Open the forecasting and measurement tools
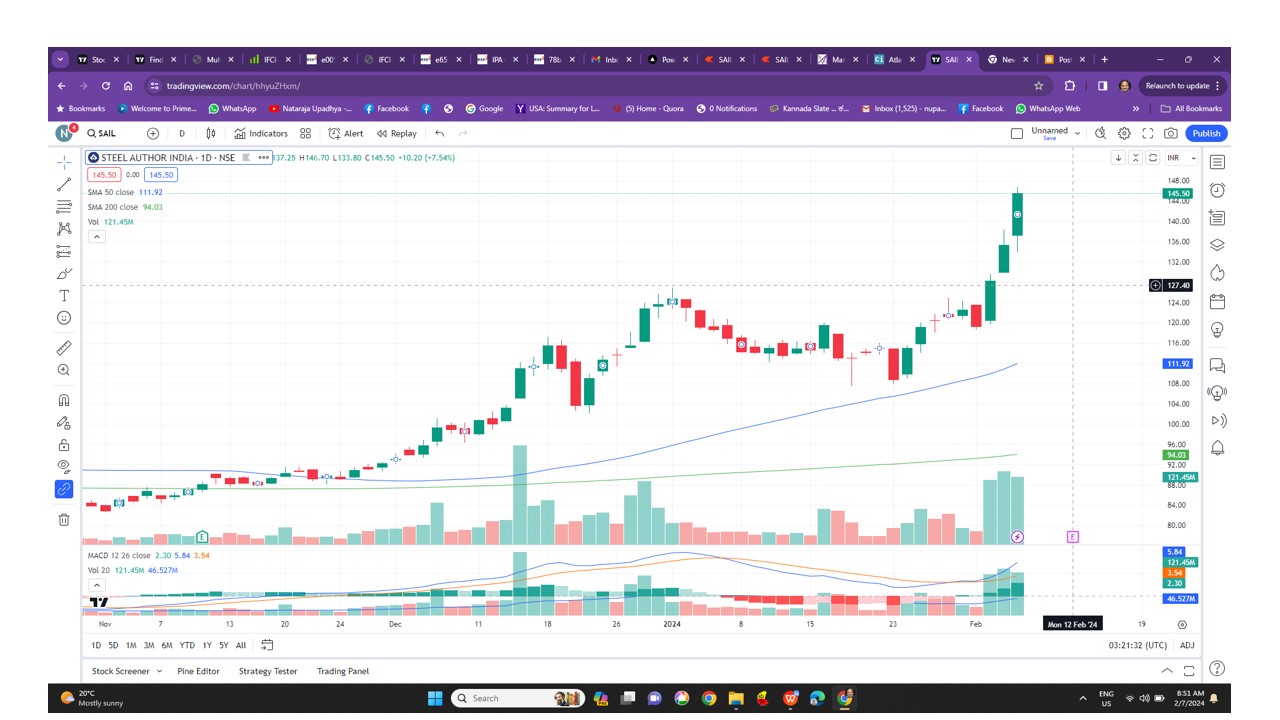This screenshot has width=1280, height=720. (64, 251)
